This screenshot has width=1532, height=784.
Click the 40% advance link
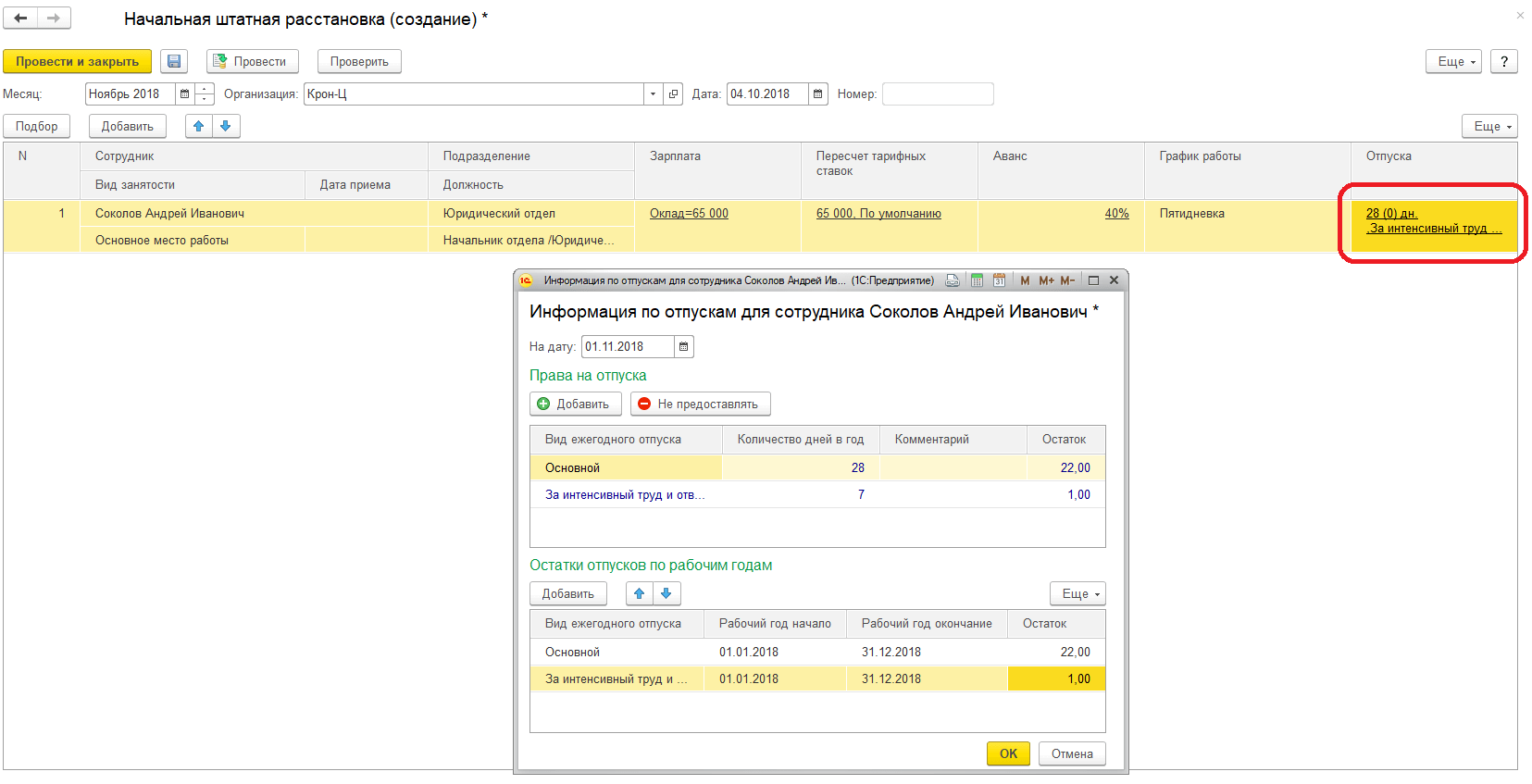click(x=1116, y=214)
